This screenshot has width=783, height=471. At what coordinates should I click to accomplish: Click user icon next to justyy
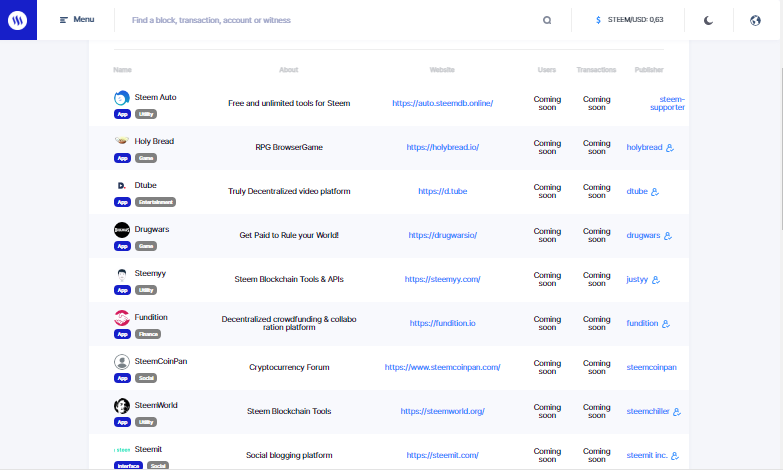[656, 280]
